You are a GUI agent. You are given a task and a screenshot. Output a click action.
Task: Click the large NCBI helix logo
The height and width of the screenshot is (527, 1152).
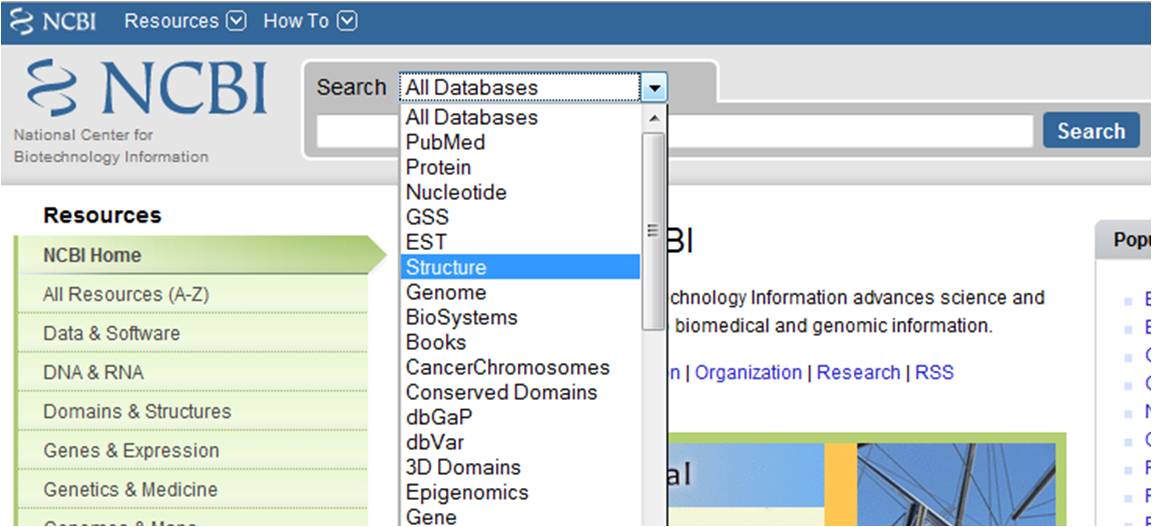pyautogui.click(x=146, y=90)
